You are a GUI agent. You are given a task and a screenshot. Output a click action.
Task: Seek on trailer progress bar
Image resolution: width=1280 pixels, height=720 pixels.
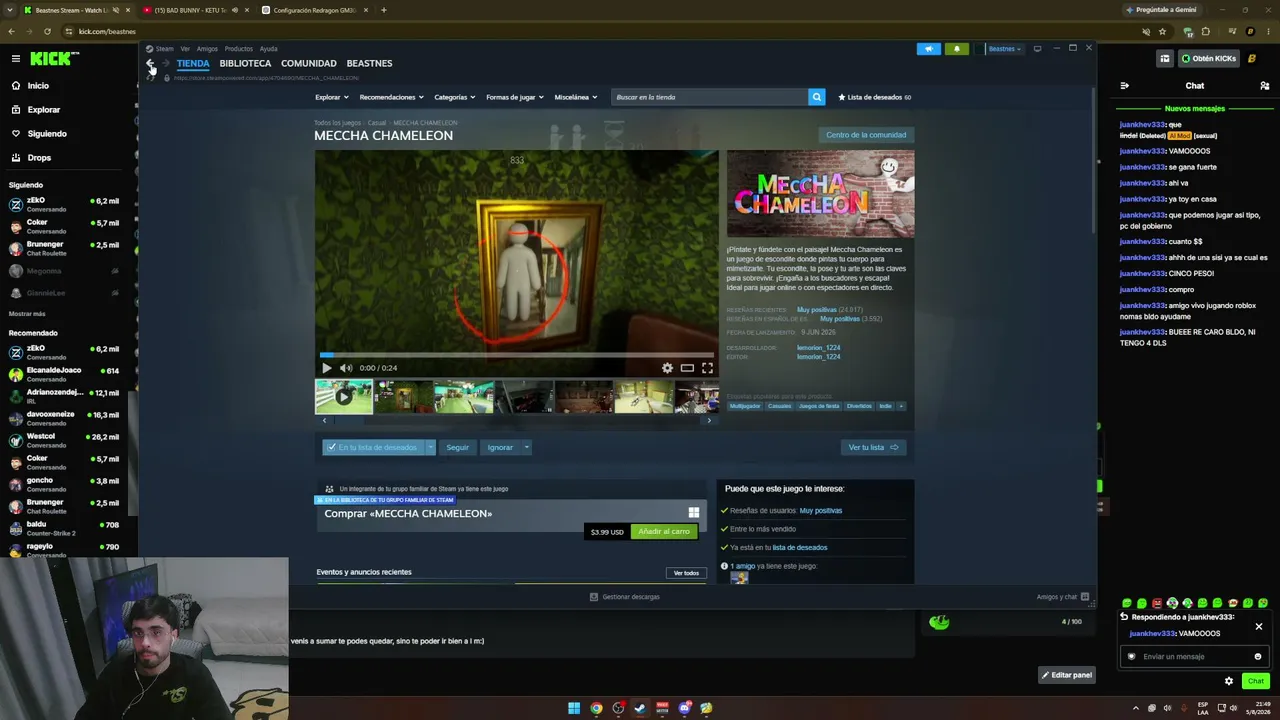pos(516,354)
